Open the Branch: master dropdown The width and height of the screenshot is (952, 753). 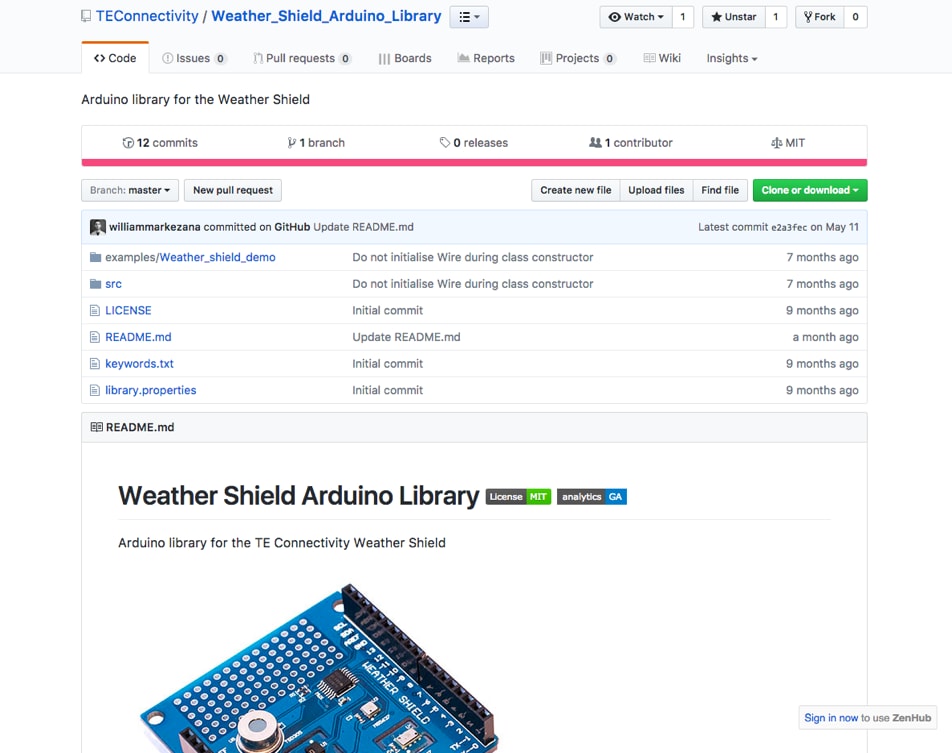coord(129,190)
